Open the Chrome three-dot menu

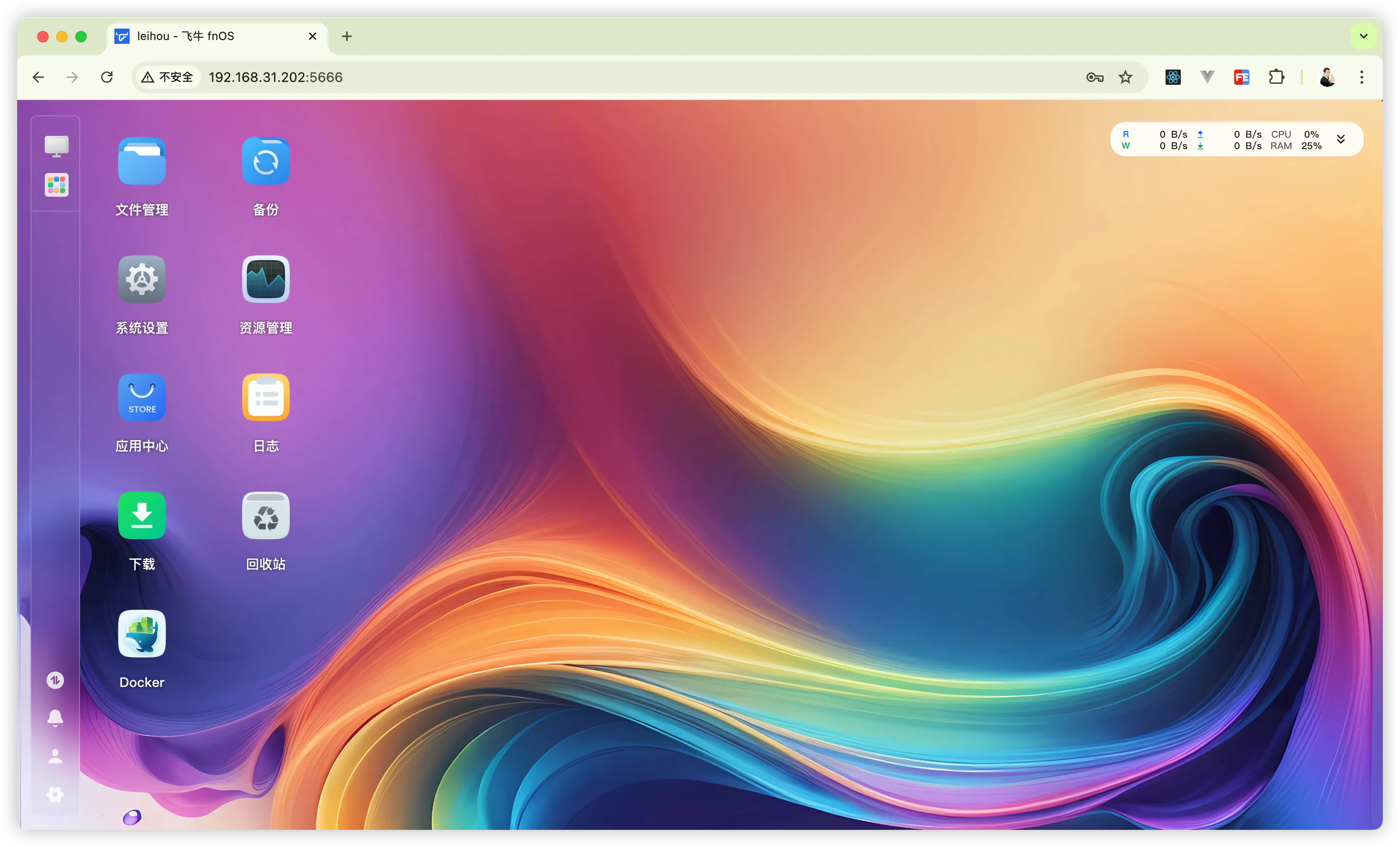click(x=1362, y=77)
